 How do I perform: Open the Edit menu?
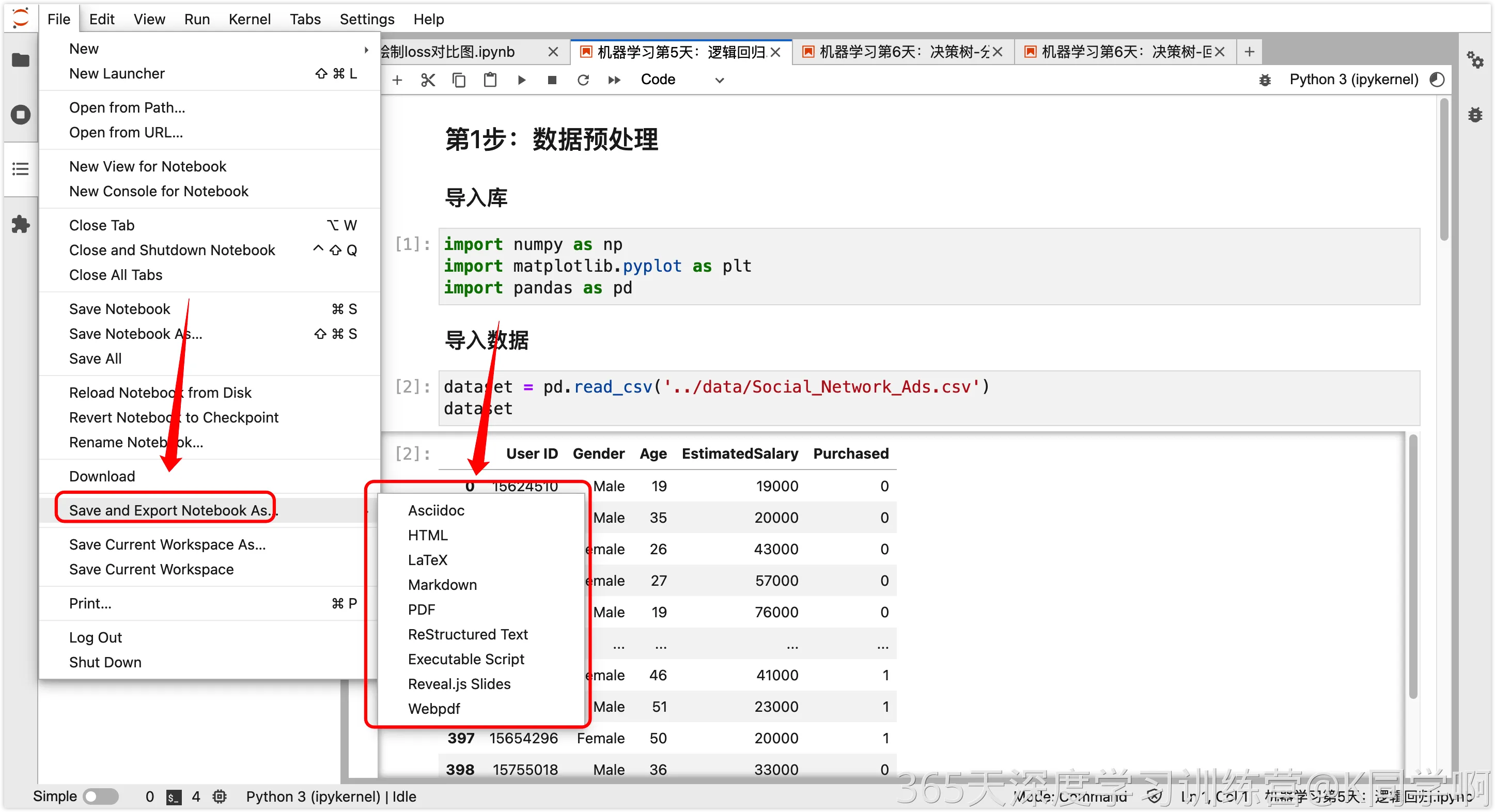click(102, 19)
